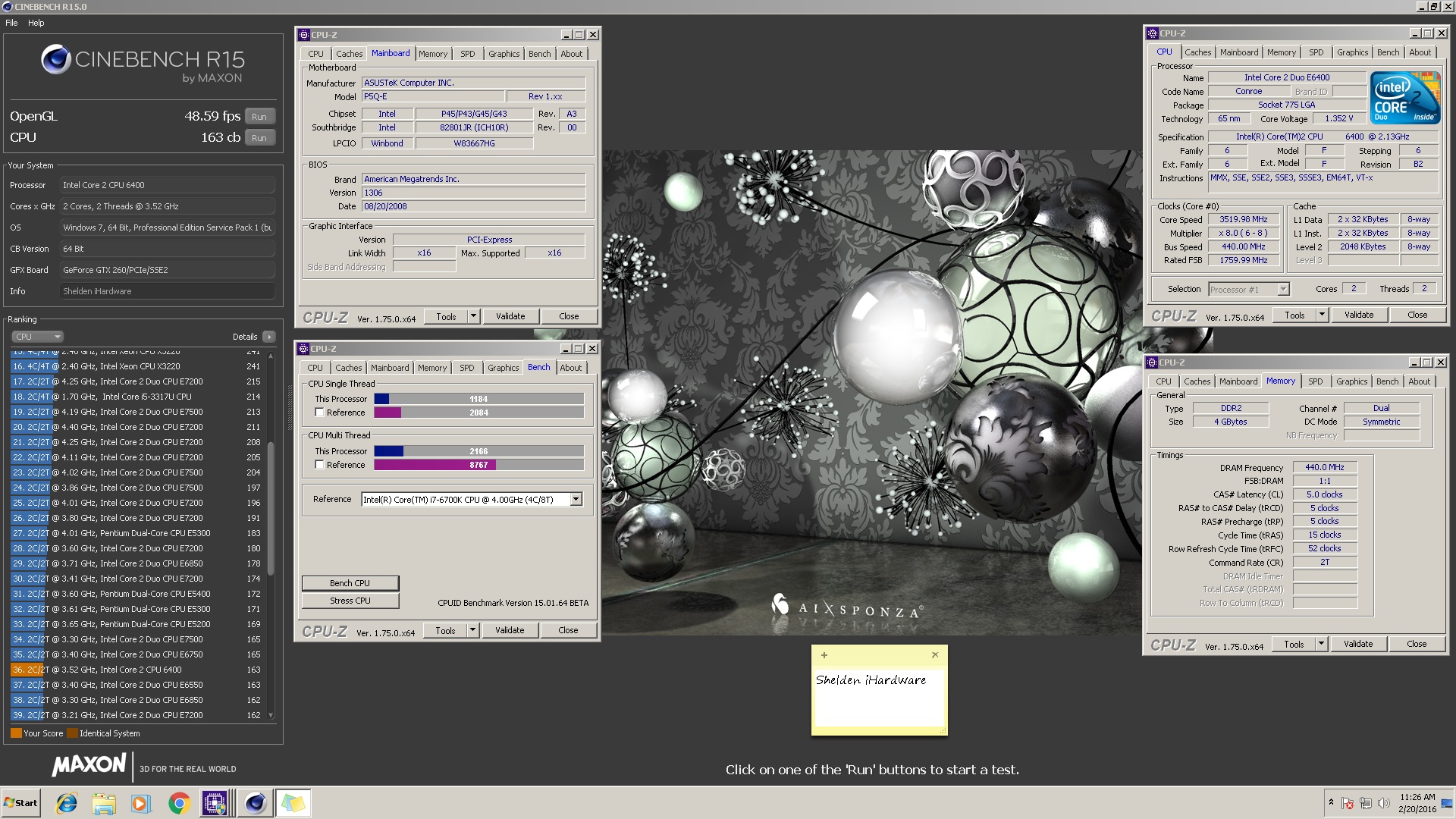Click the Cinebench R15 title bar icon
The height and width of the screenshot is (819, 1456).
point(7,7)
